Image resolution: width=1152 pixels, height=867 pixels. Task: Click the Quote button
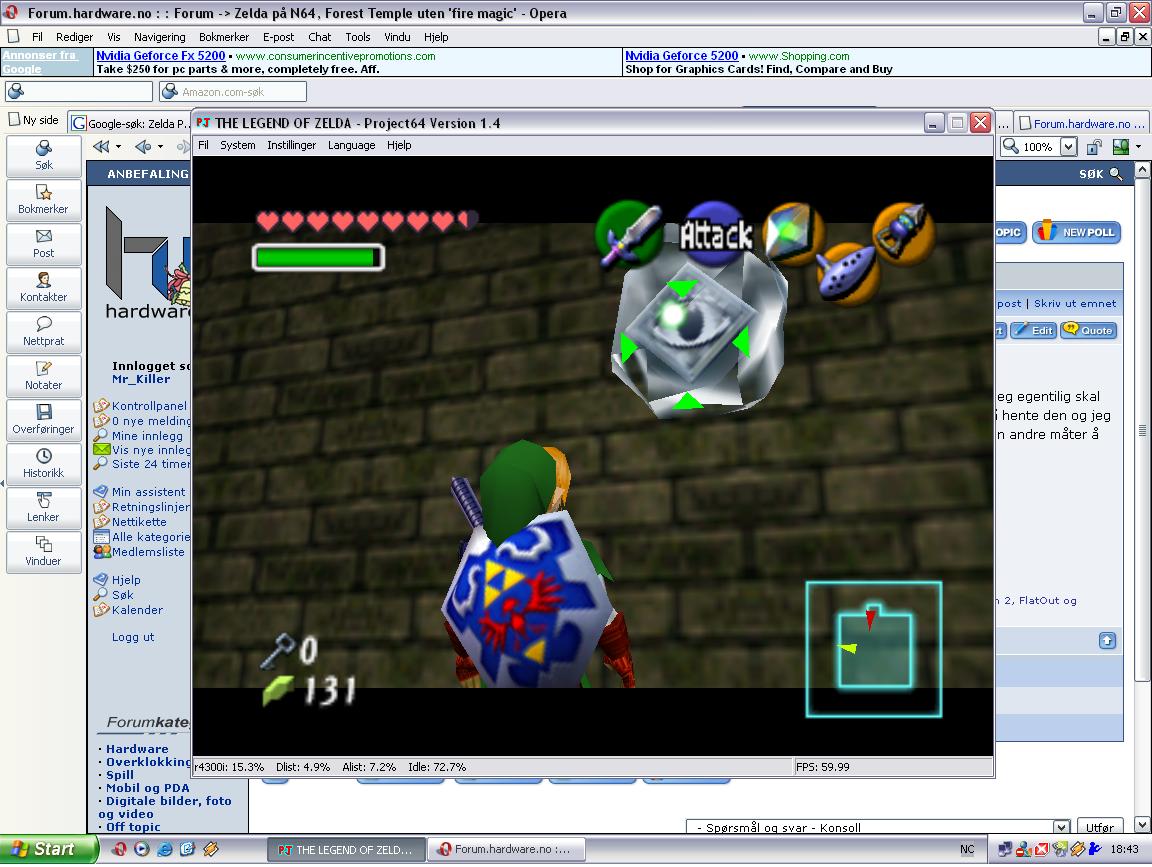[x=1089, y=331]
